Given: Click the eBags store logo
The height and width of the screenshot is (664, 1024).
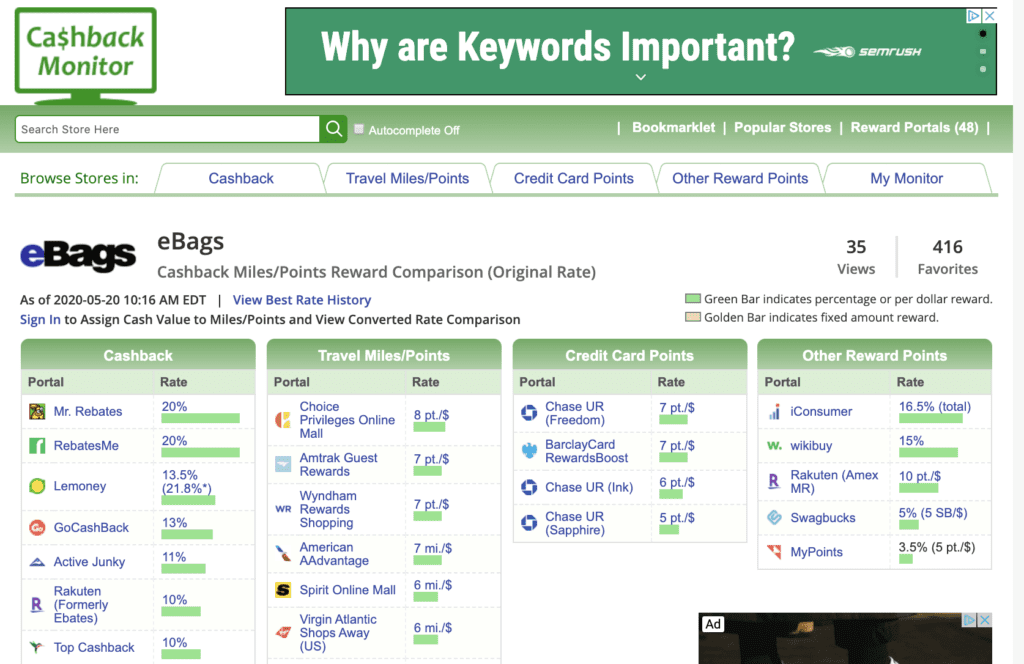Looking at the screenshot, I should point(78,256).
